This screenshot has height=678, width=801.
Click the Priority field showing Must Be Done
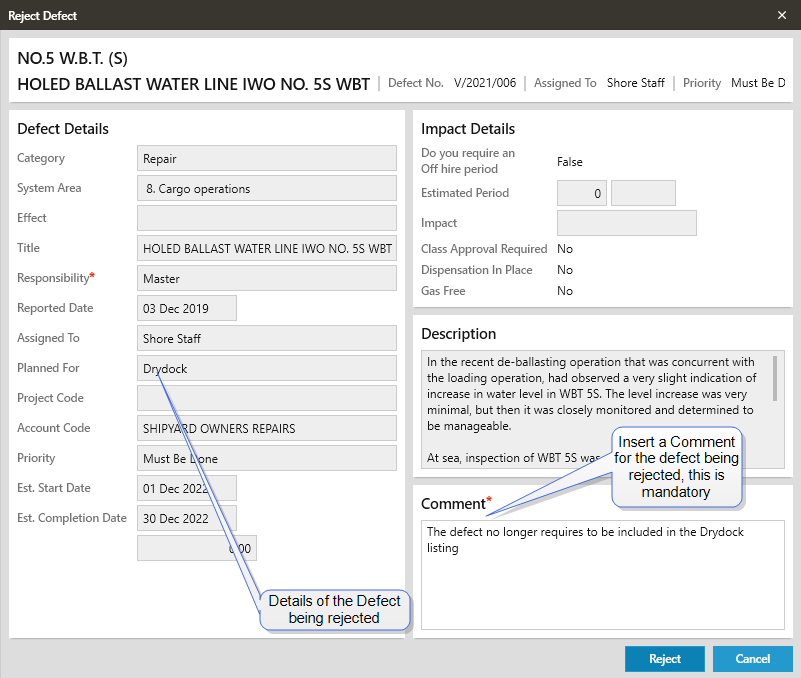point(267,458)
